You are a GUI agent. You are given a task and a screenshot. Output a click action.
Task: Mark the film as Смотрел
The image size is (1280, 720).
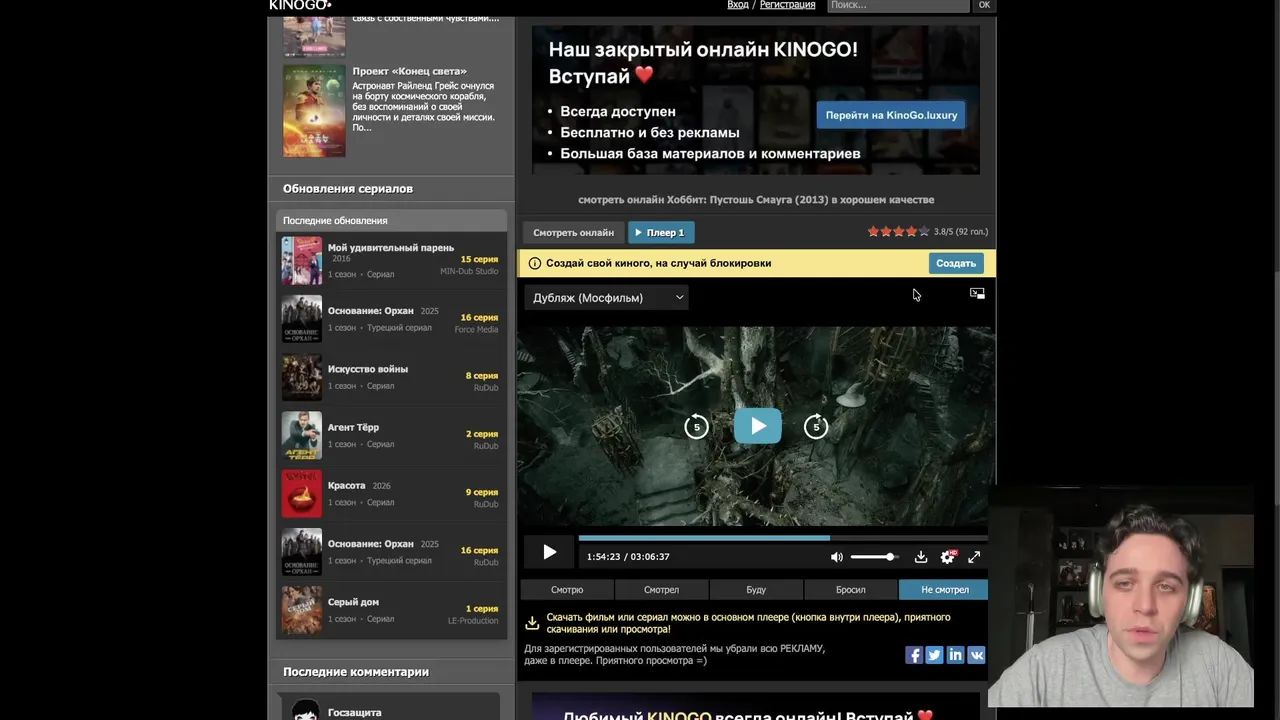click(661, 590)
